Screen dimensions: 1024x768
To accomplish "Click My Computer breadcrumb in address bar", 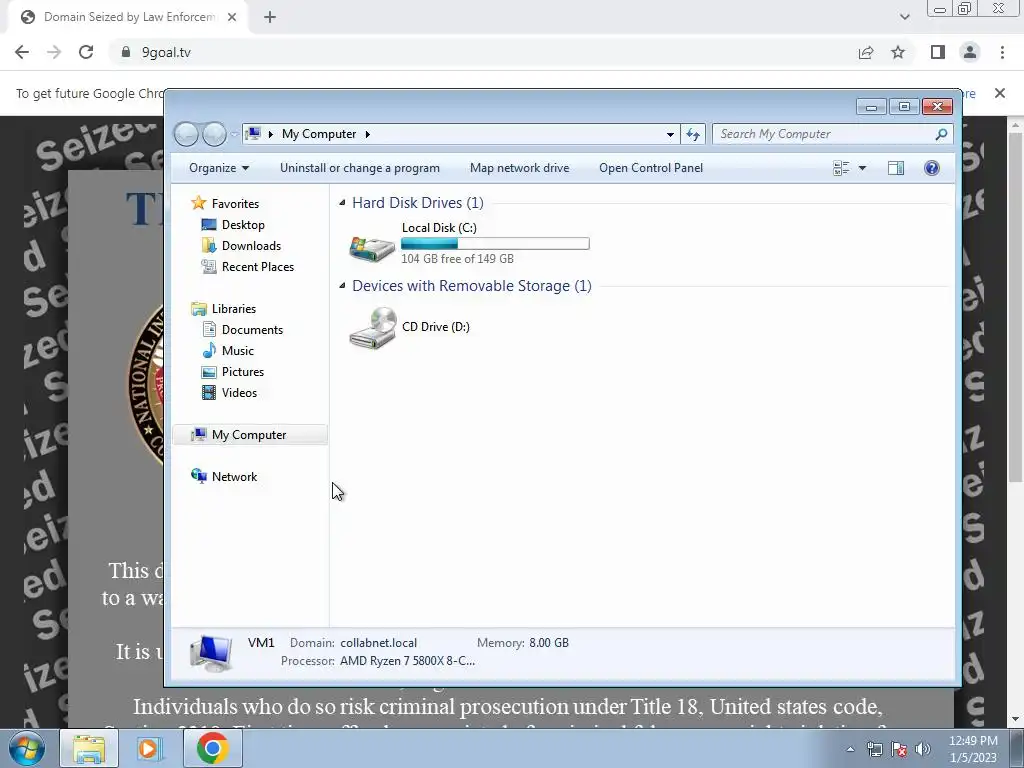I will (x=319, y=134).
